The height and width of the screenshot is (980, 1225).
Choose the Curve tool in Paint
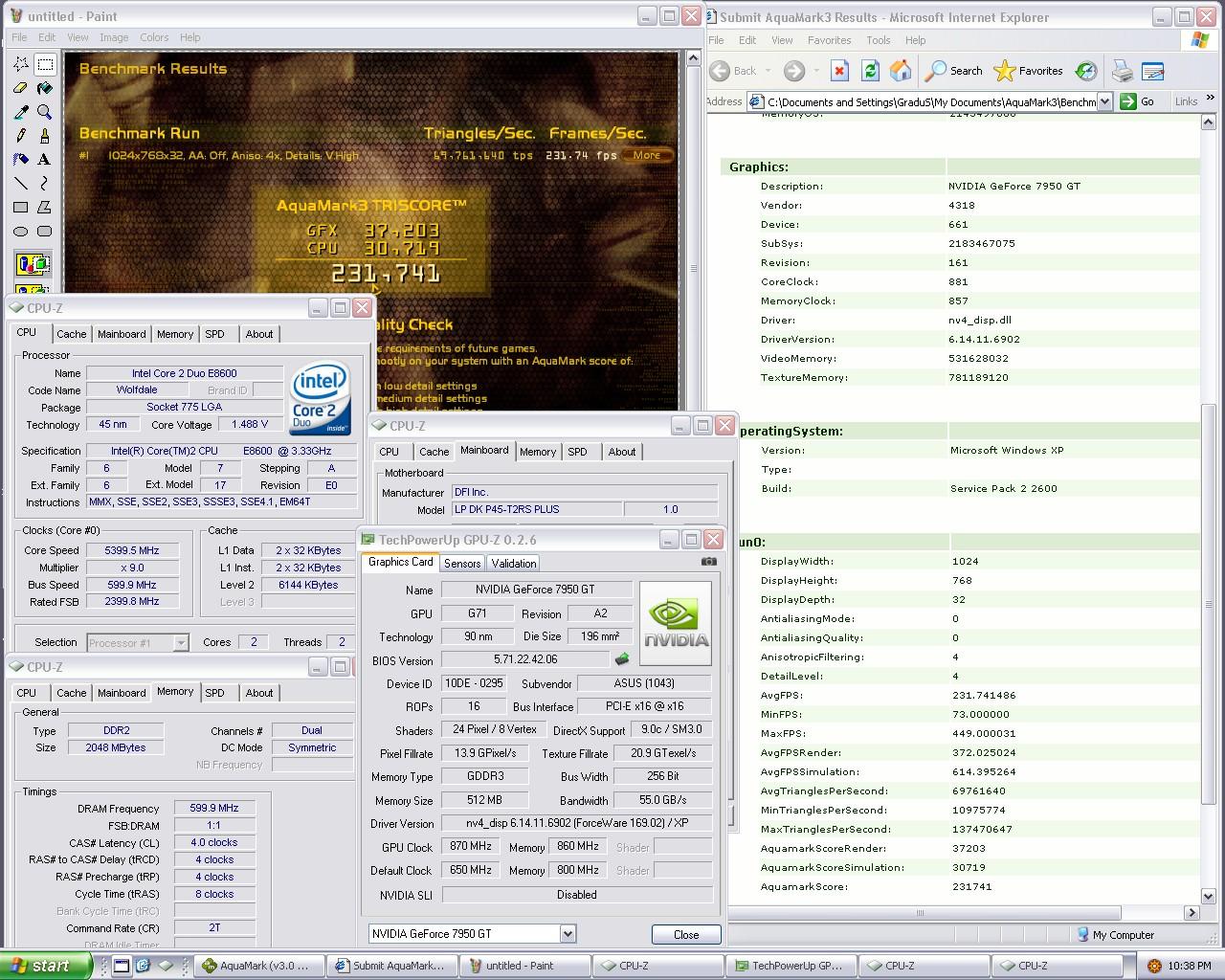pyautogui.click(x=45, y=184)
